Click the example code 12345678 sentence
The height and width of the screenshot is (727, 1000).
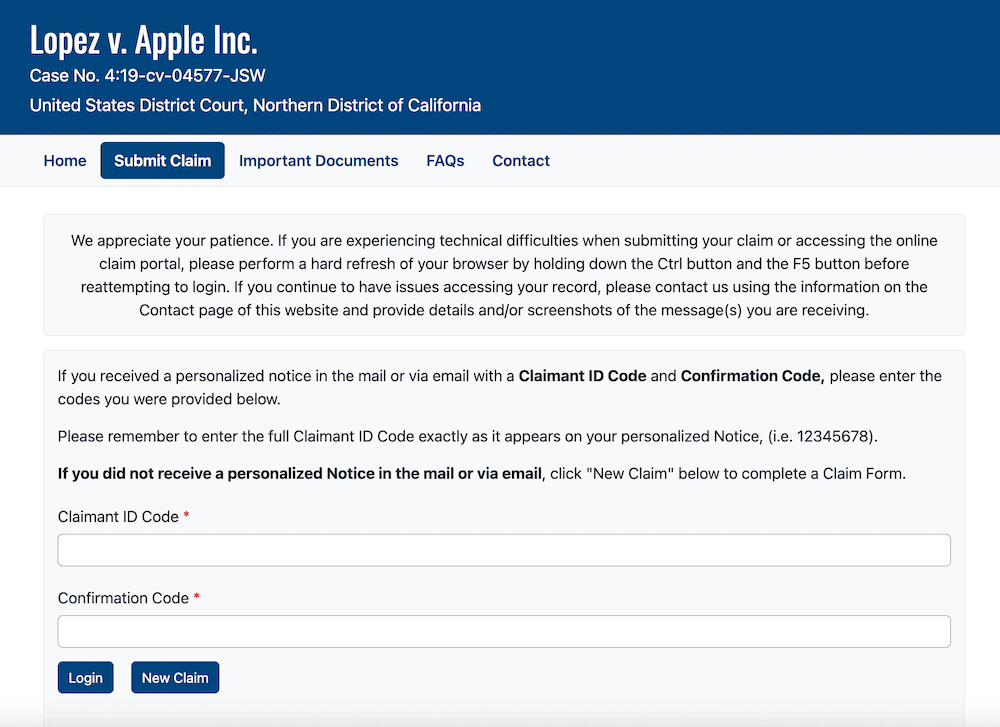[x=467, y=436]
